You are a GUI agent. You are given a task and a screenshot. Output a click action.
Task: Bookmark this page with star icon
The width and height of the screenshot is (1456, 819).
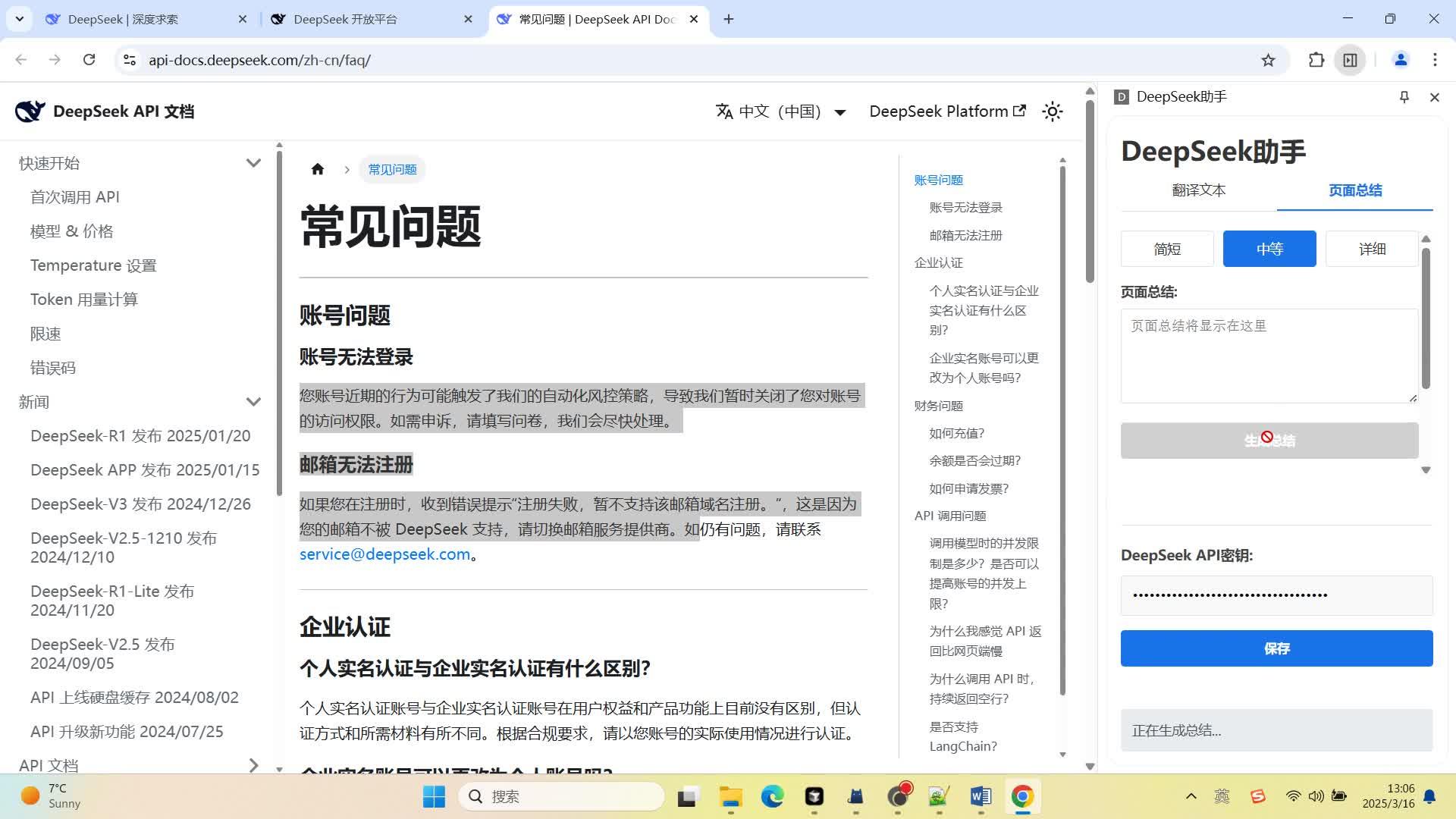(x=1268, y=60)
